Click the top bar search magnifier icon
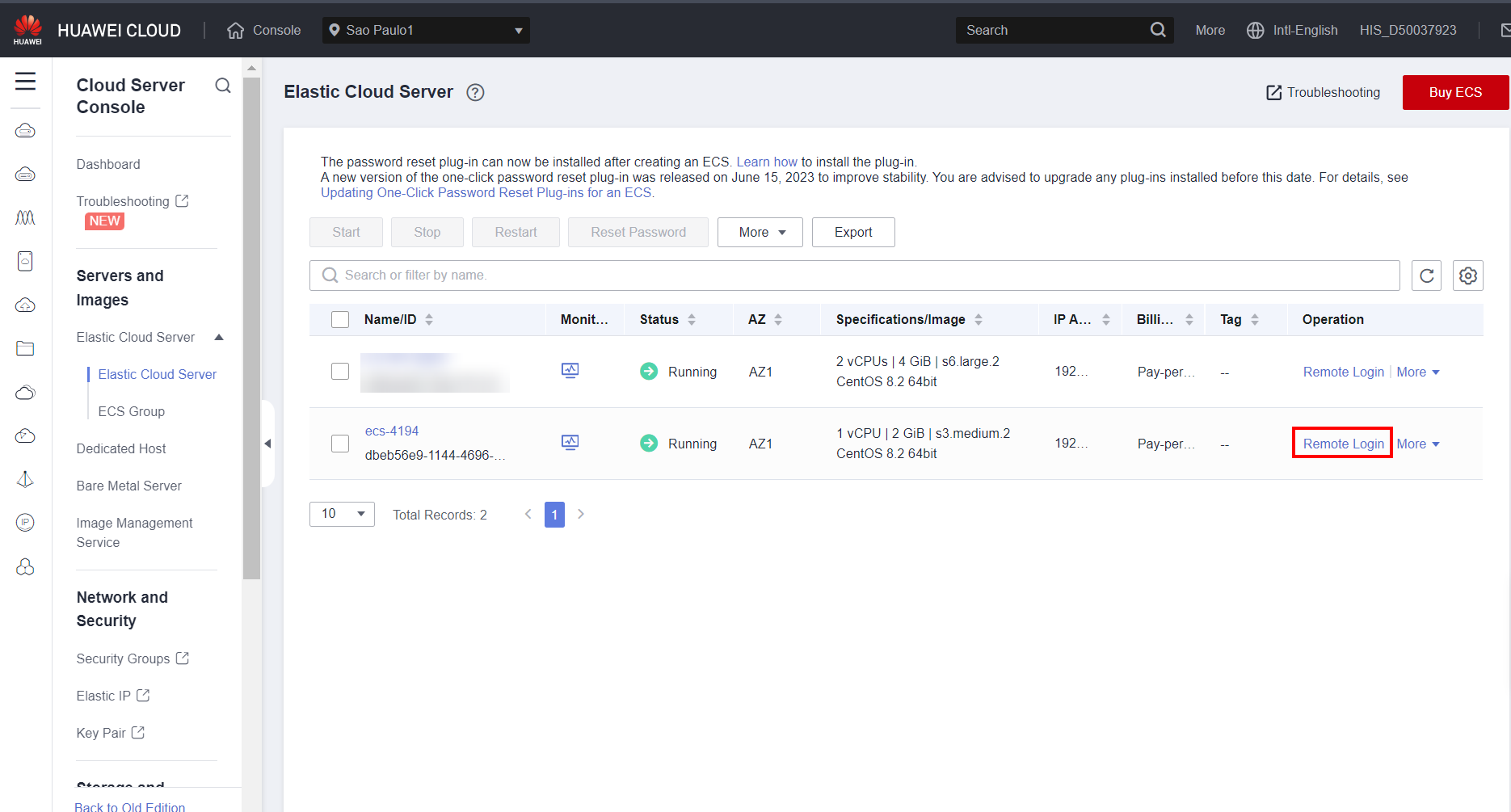This screenshot has height=812, width=1511. coord(1157,30)
